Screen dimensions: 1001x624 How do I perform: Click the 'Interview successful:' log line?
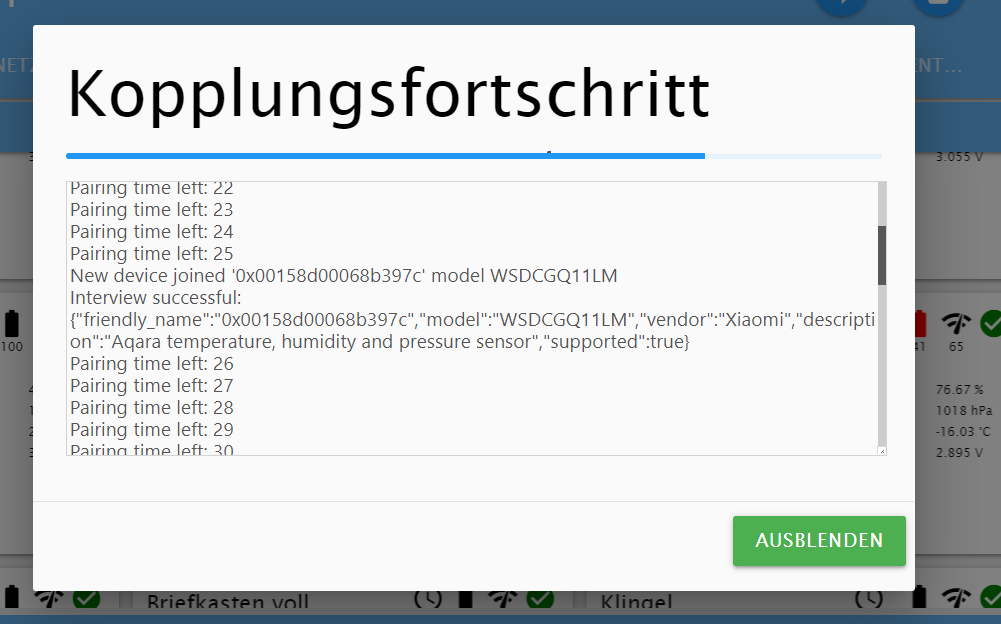tap(156, 298)
